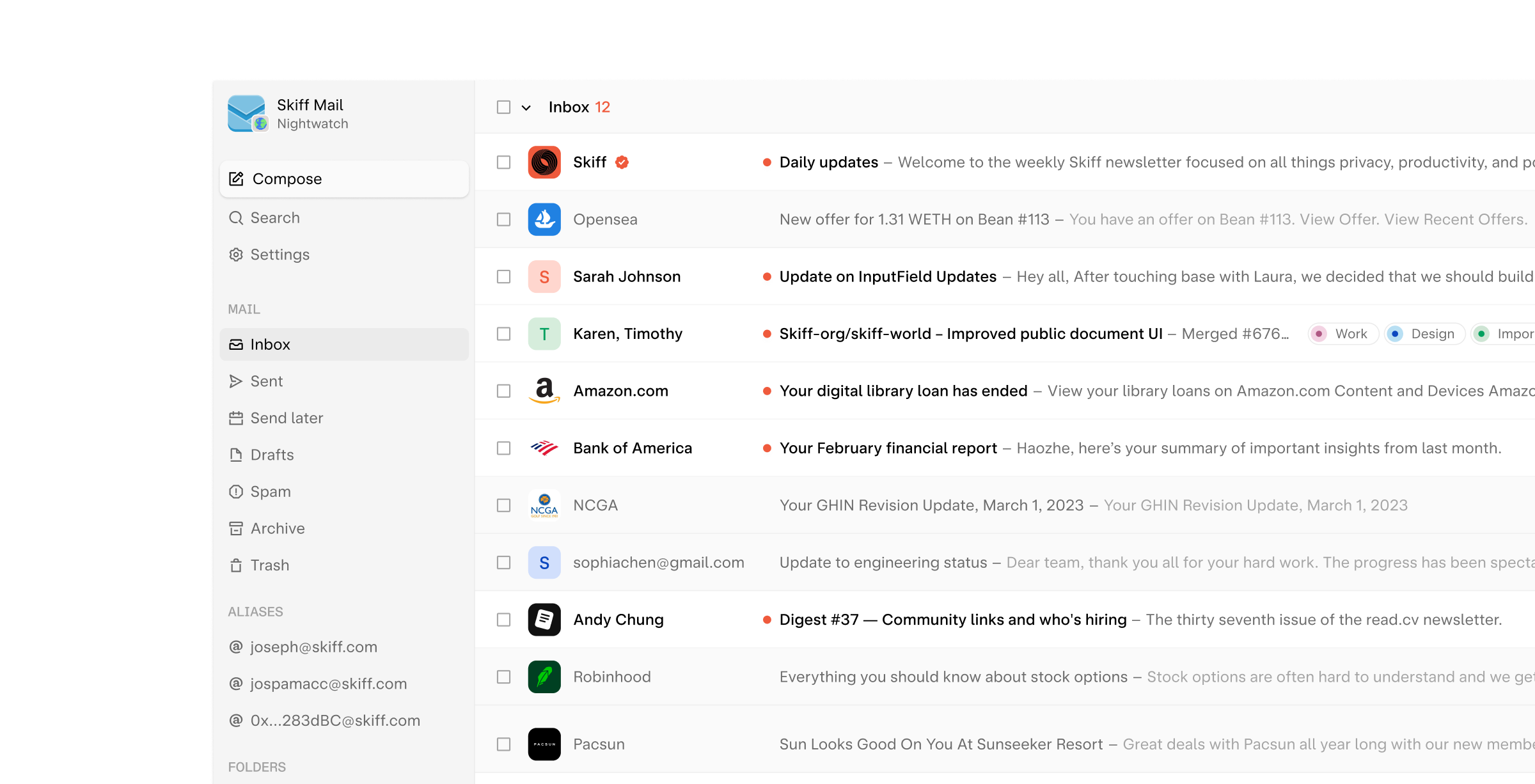The height and width of the screenshot is (784, 1535).
Task: Select the Send later menu item
Action: pyautogui.click(x=286, y=417)
